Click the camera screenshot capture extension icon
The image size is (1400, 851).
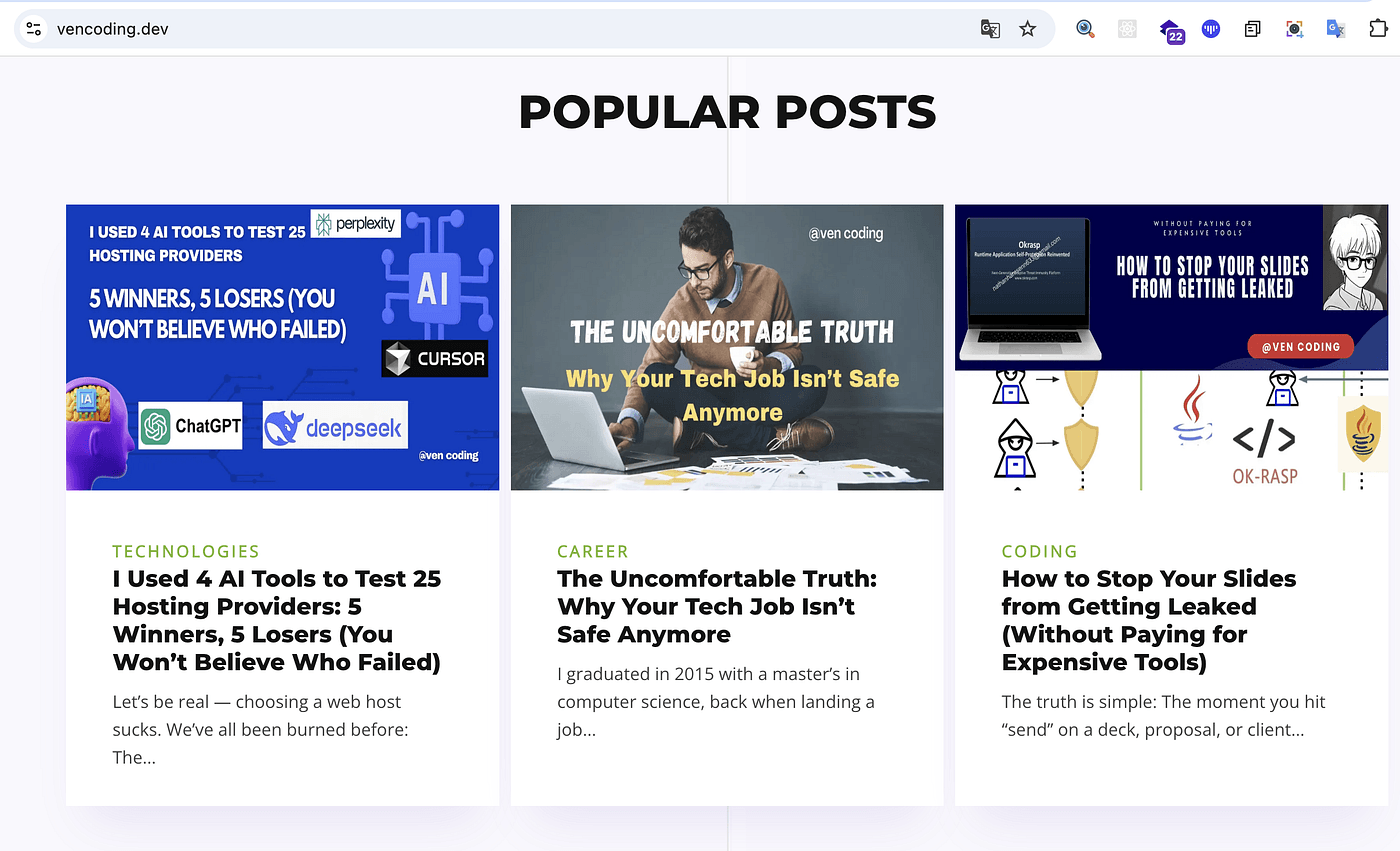click(x=1294, y=29)
